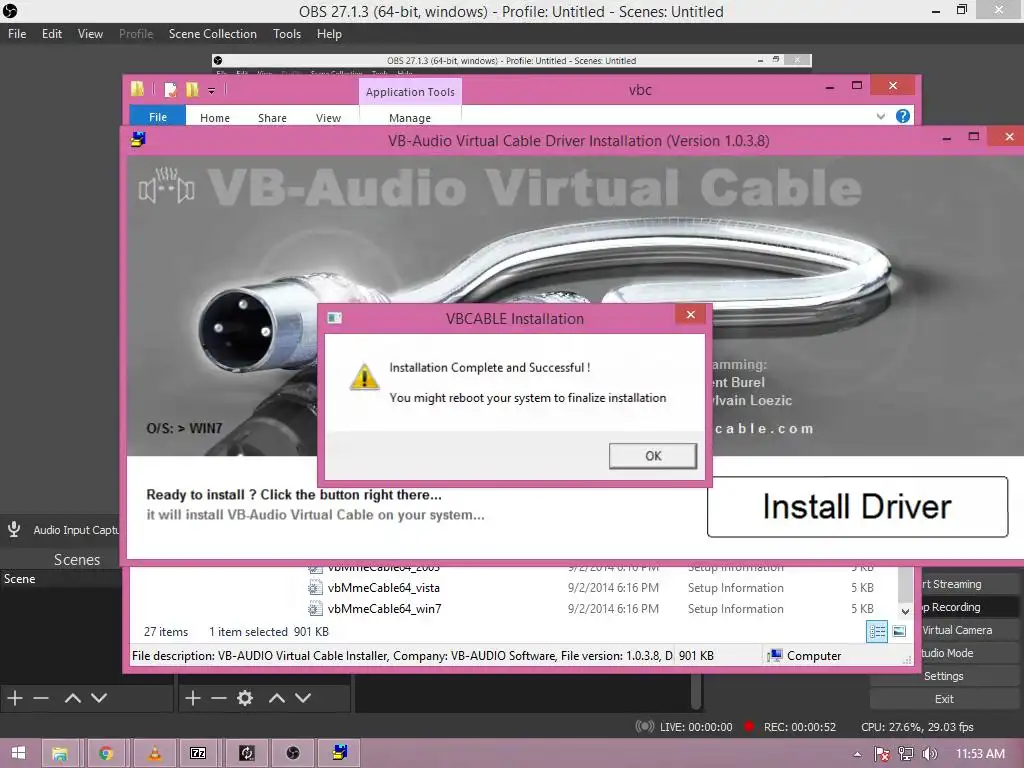Click the folder icon in Explorer title bar
This screenshot has width=1024, height=768.
click(137, 89)
